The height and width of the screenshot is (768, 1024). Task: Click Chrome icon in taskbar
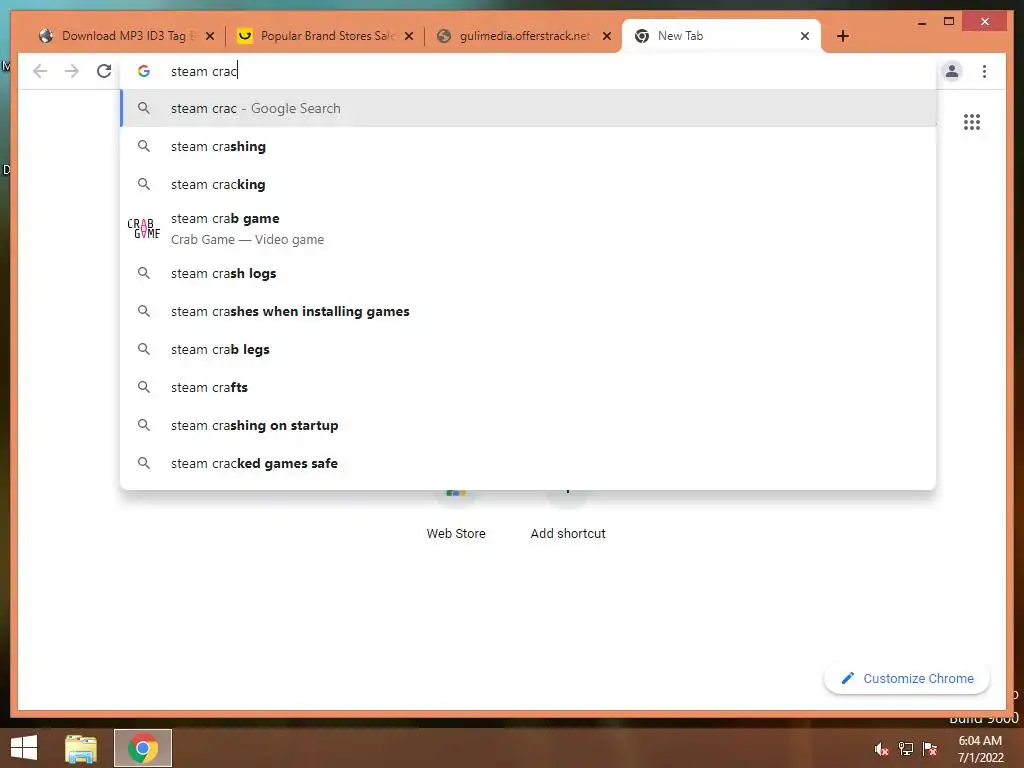point(142,748)
